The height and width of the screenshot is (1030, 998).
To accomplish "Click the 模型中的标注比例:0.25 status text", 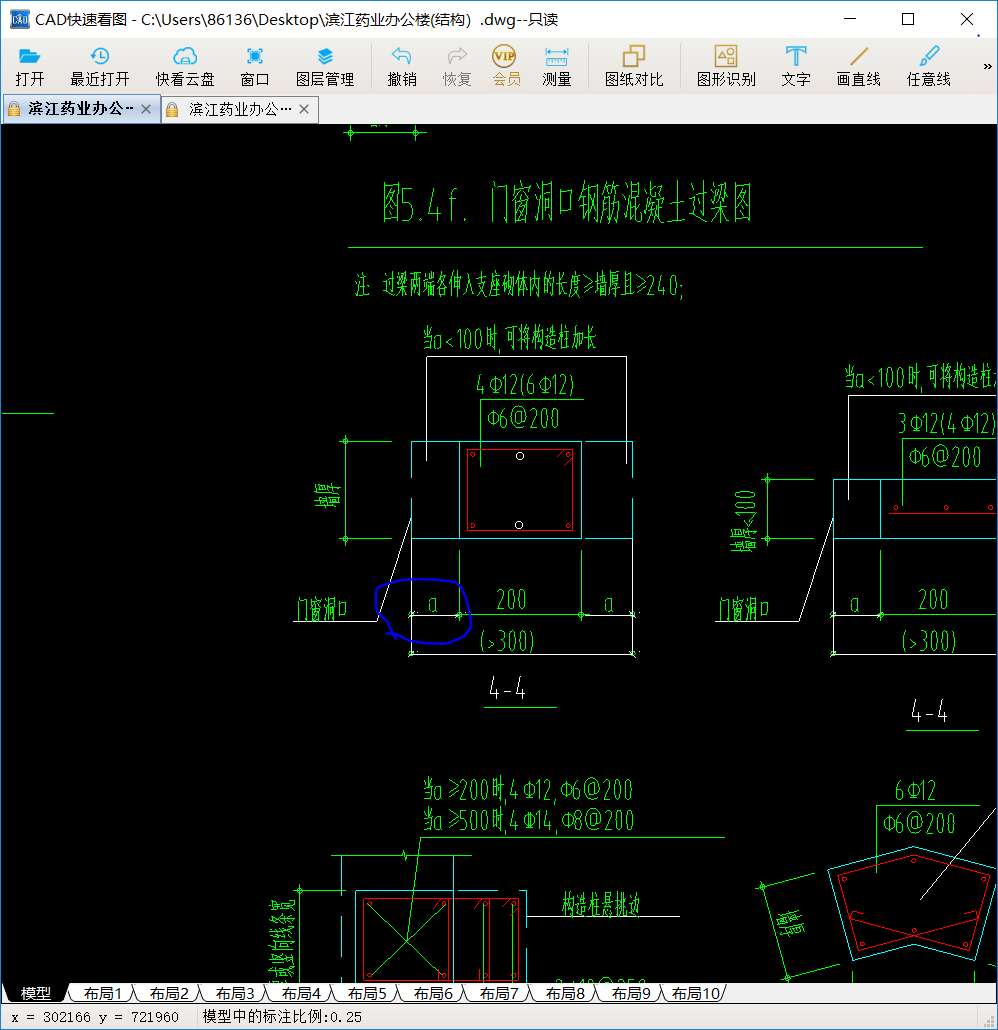I will pos(282,1017).
